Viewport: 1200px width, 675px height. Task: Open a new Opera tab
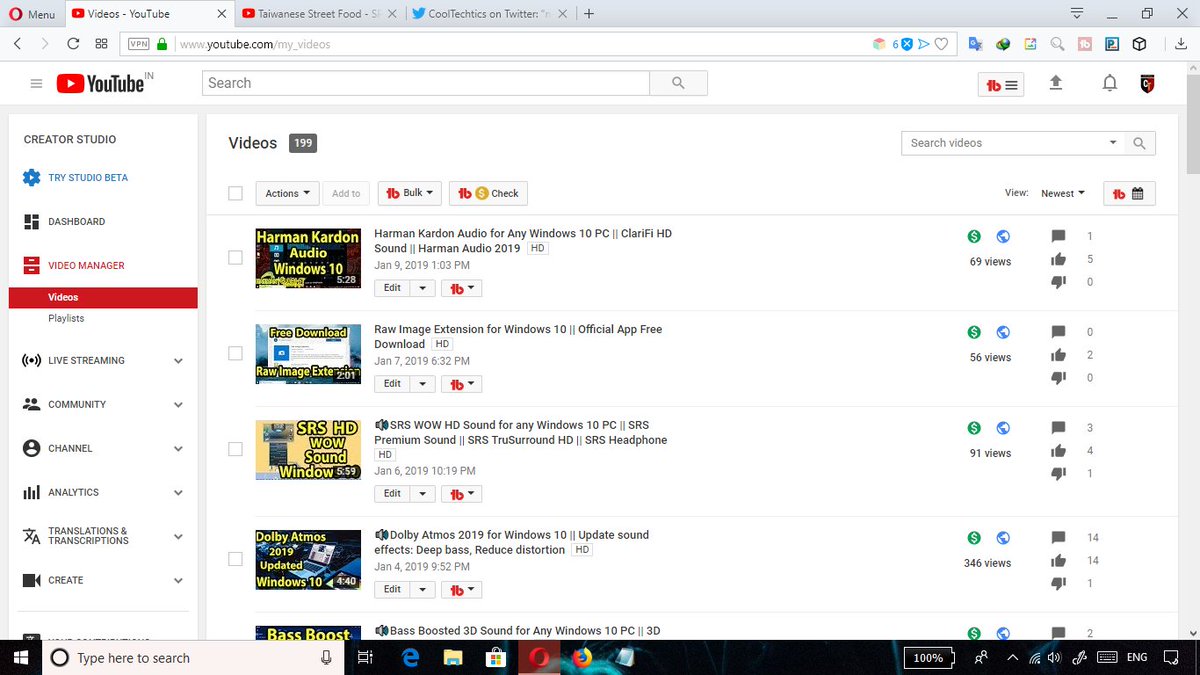589,14
